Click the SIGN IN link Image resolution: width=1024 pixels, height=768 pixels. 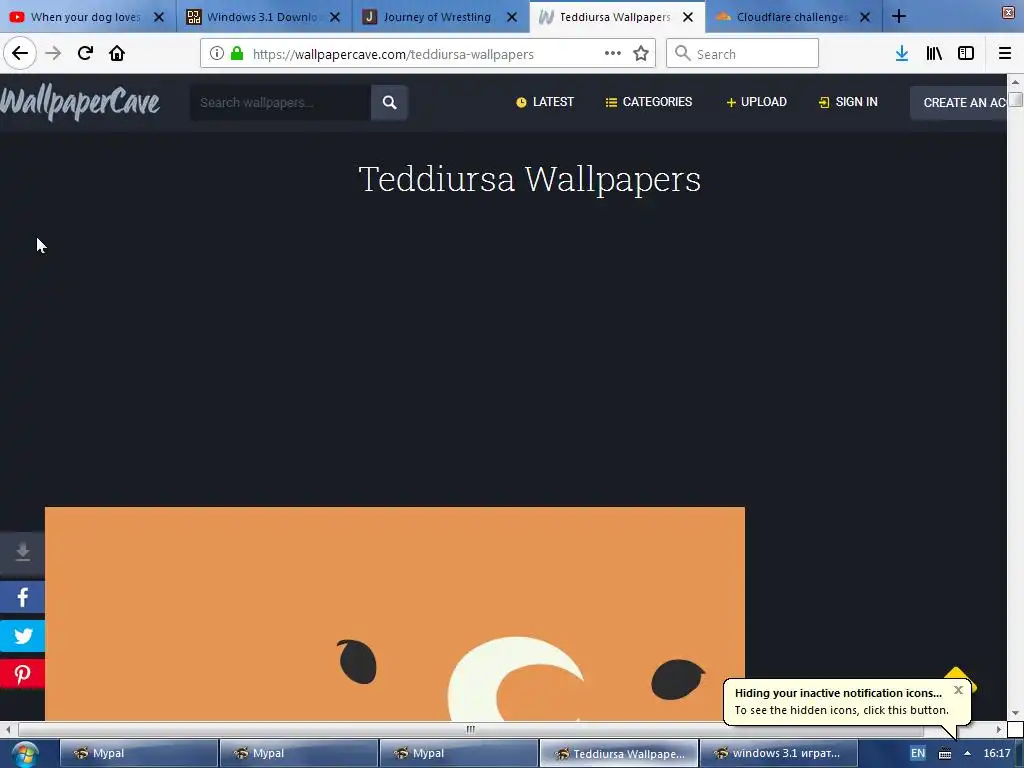click(x=848, y=102)
